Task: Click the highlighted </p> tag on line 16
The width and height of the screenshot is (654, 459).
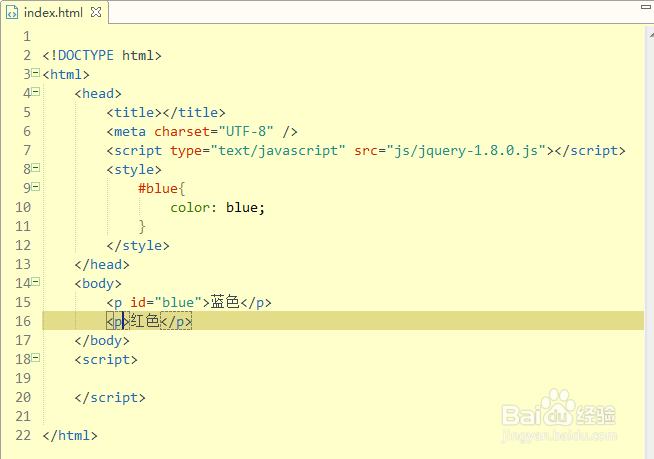Action: [x=176, y=321]
